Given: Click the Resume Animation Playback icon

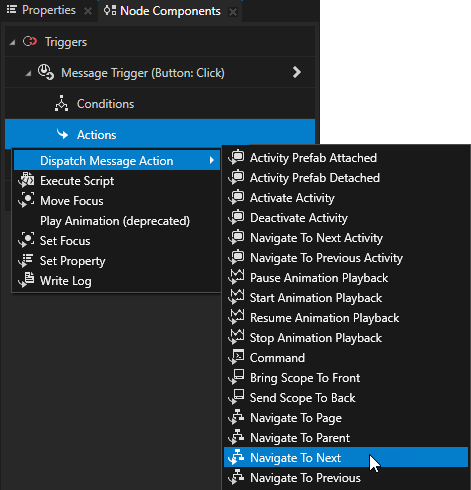Looking at the screenshot, I should pos(236,317).
